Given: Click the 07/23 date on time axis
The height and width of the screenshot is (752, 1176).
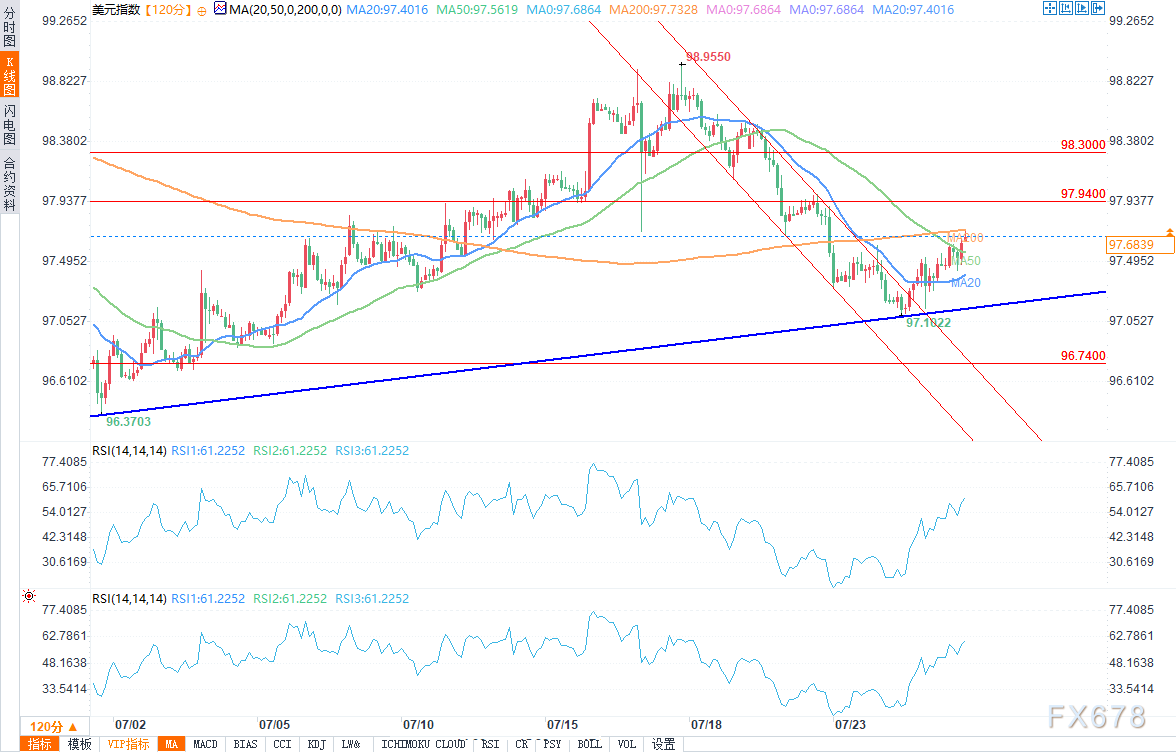Looking at the screenshot, I should [x=850, y=725].
